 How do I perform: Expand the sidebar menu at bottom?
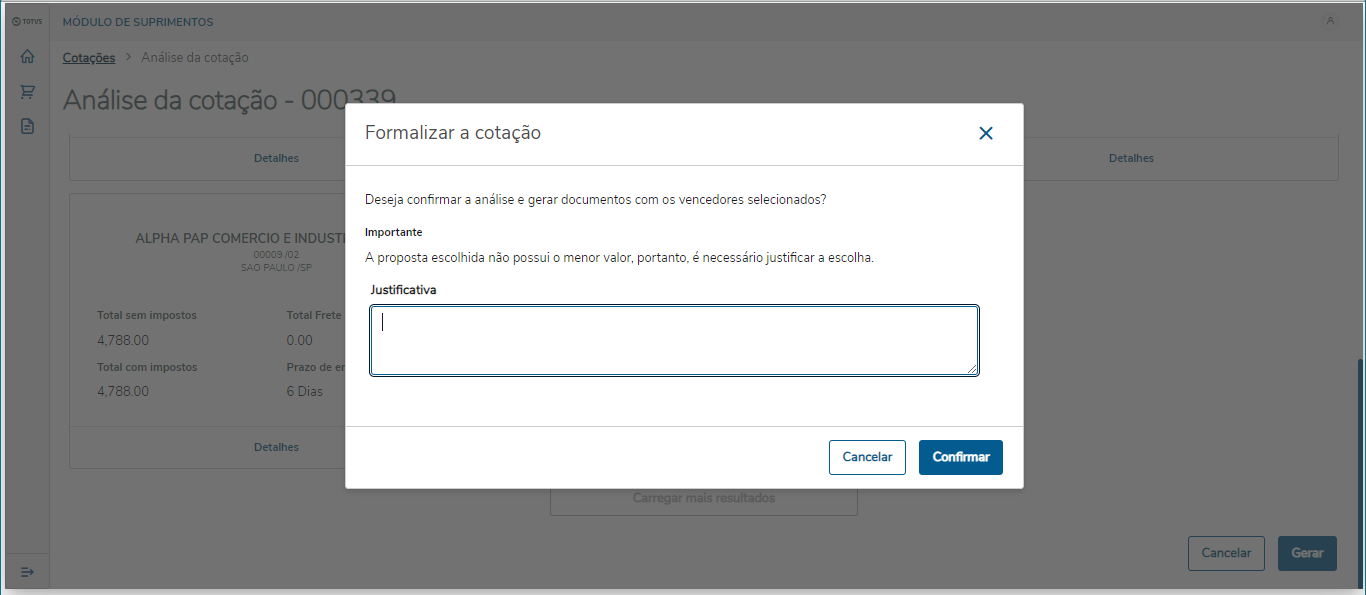27,572
